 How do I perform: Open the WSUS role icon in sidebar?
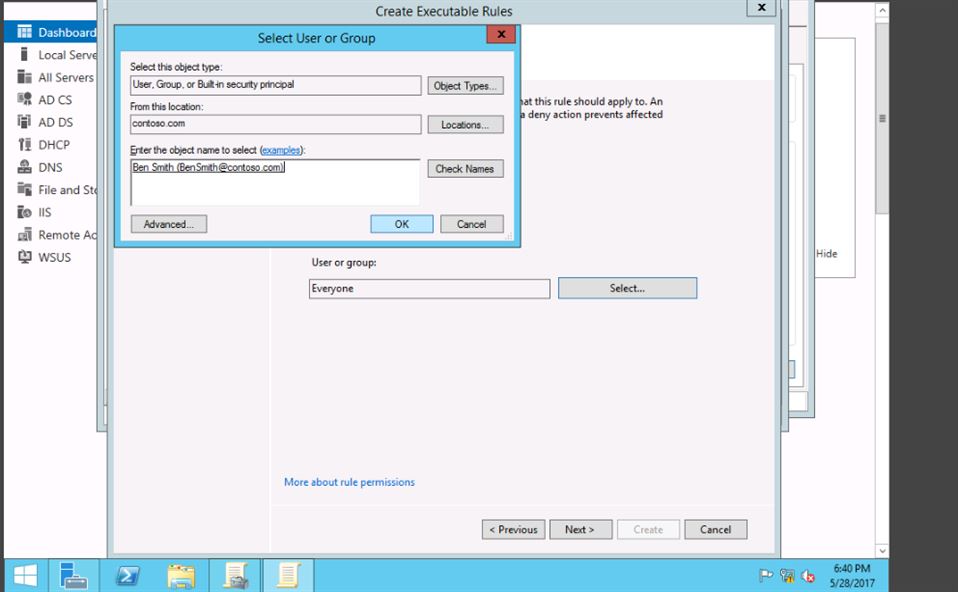tap(24, 257)
